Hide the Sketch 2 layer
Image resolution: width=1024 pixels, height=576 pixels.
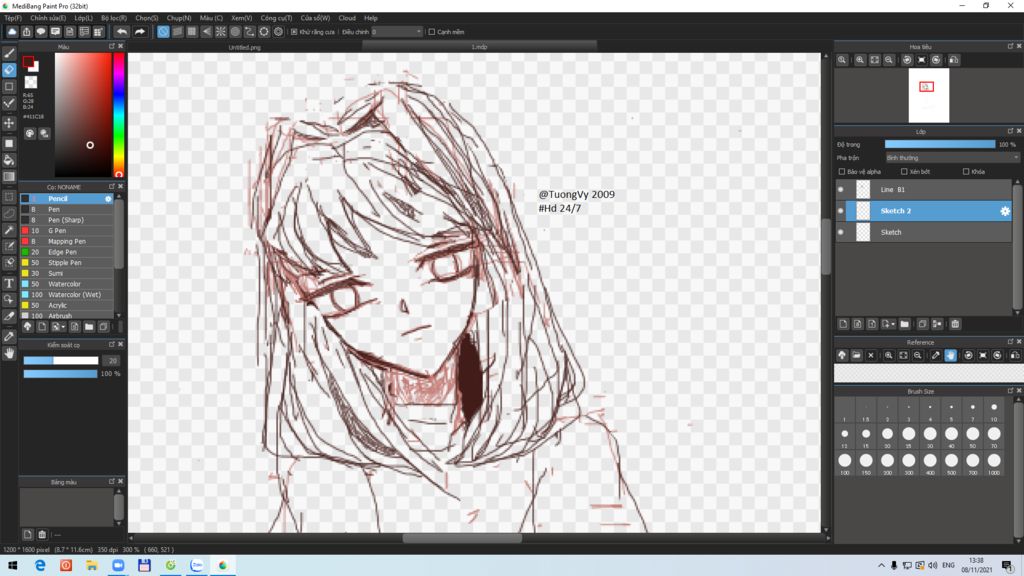840,211
